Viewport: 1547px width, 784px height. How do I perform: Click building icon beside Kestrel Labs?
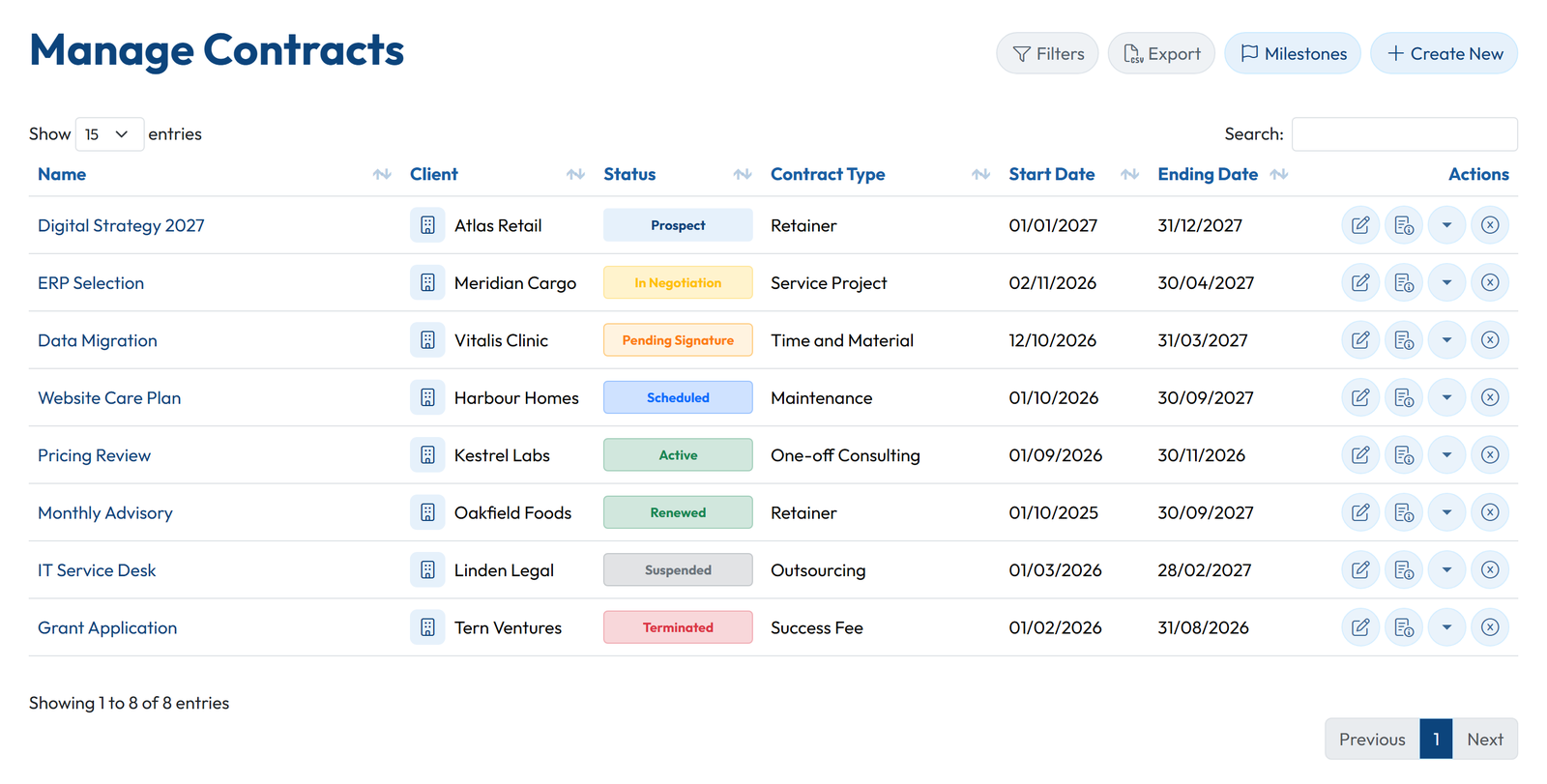427,455
